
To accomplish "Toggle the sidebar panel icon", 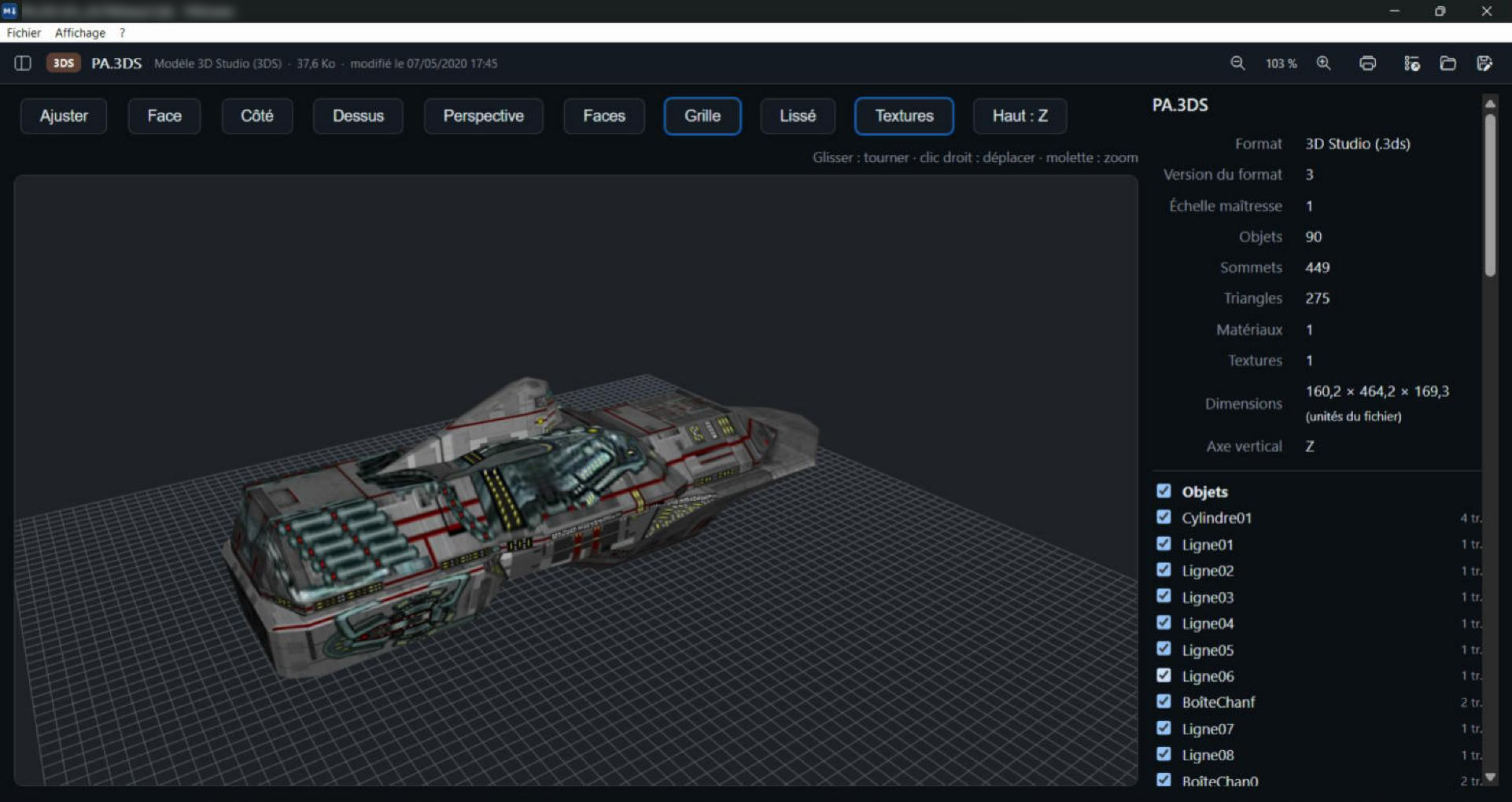I will 23,63.
